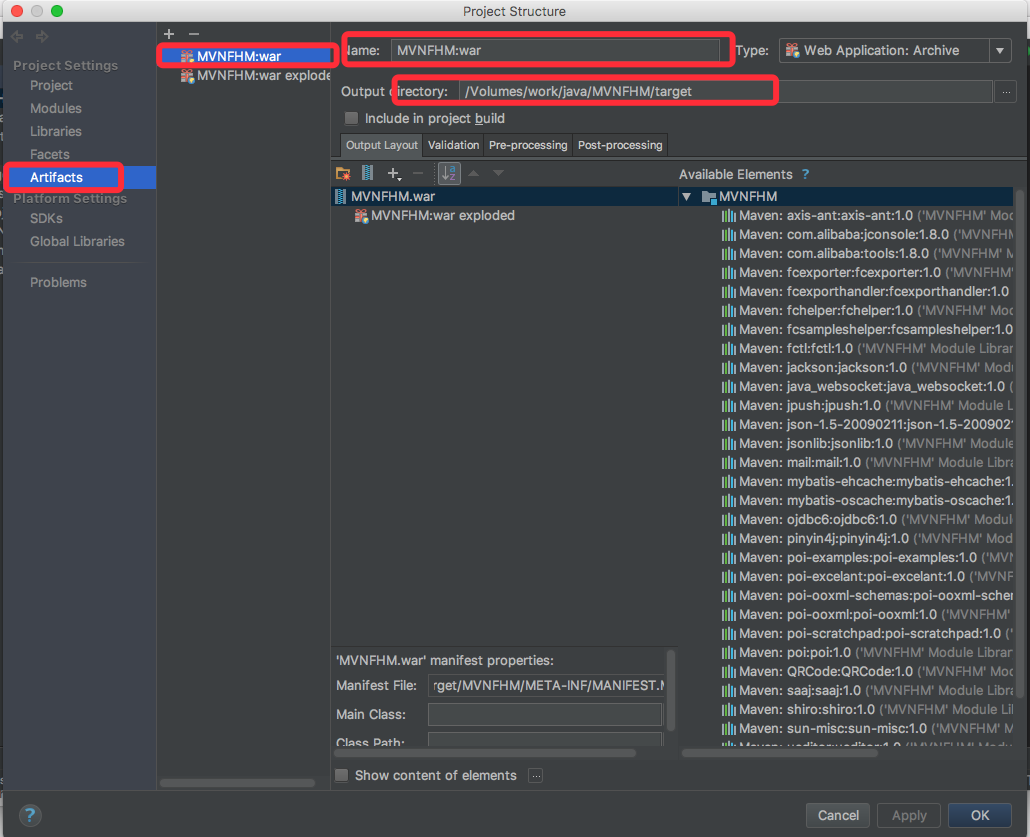Move the selected layout element down
1030x837 pixels.
click(x=499, y=173)
